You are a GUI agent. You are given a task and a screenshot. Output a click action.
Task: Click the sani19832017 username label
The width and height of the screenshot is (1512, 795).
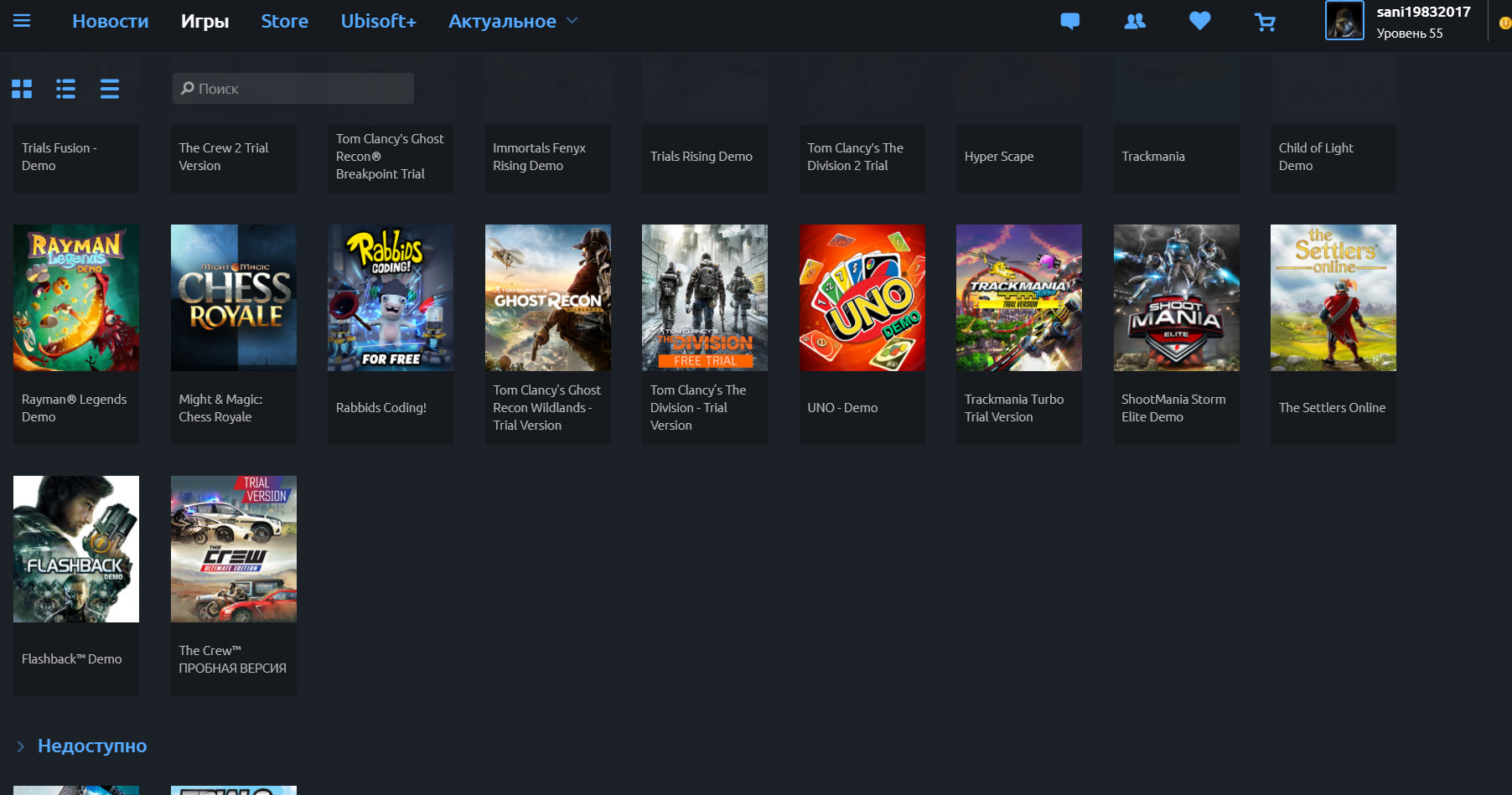tap(1423, 12)
